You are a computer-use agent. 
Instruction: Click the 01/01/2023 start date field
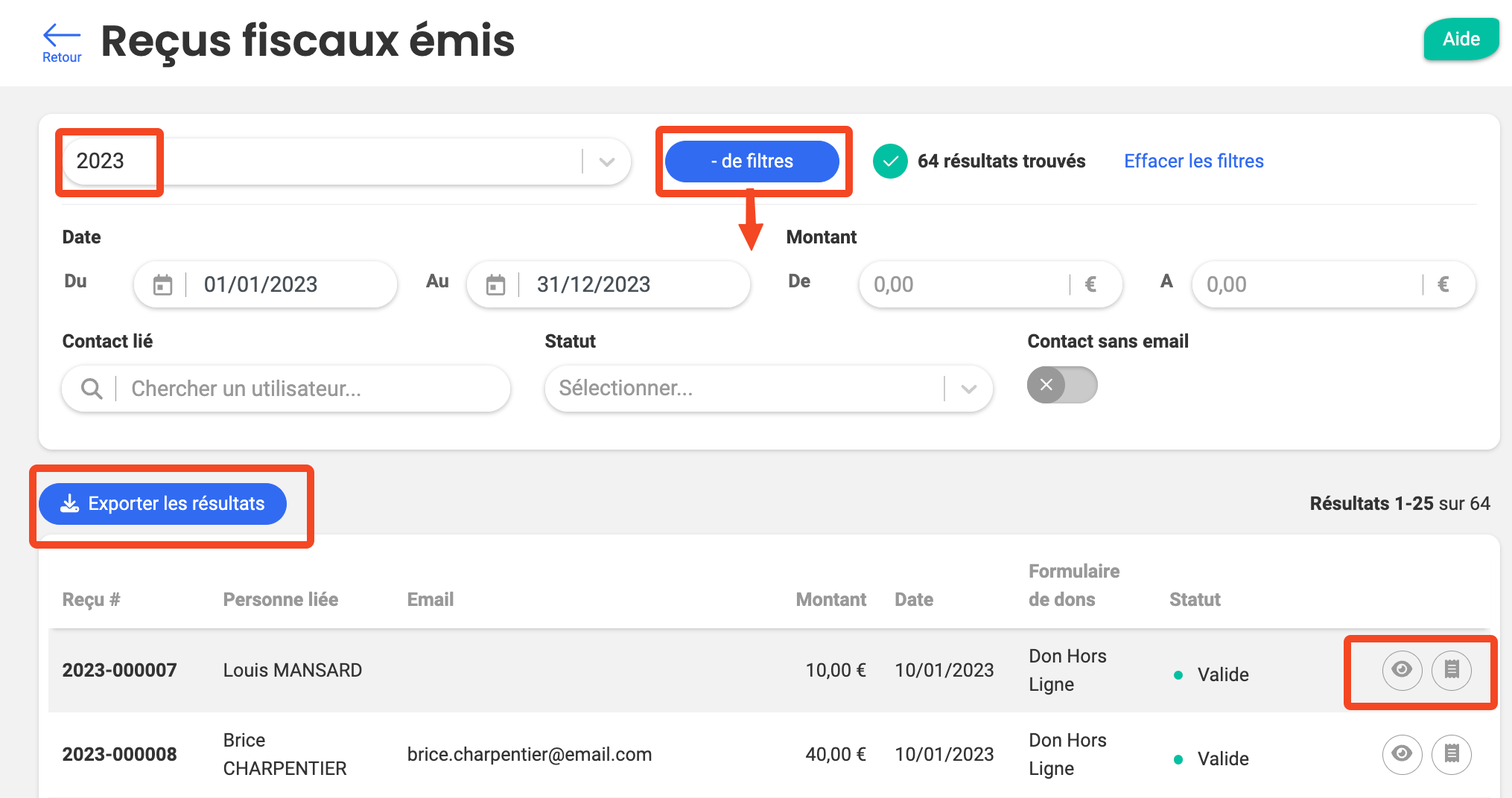tap(265, 284)
